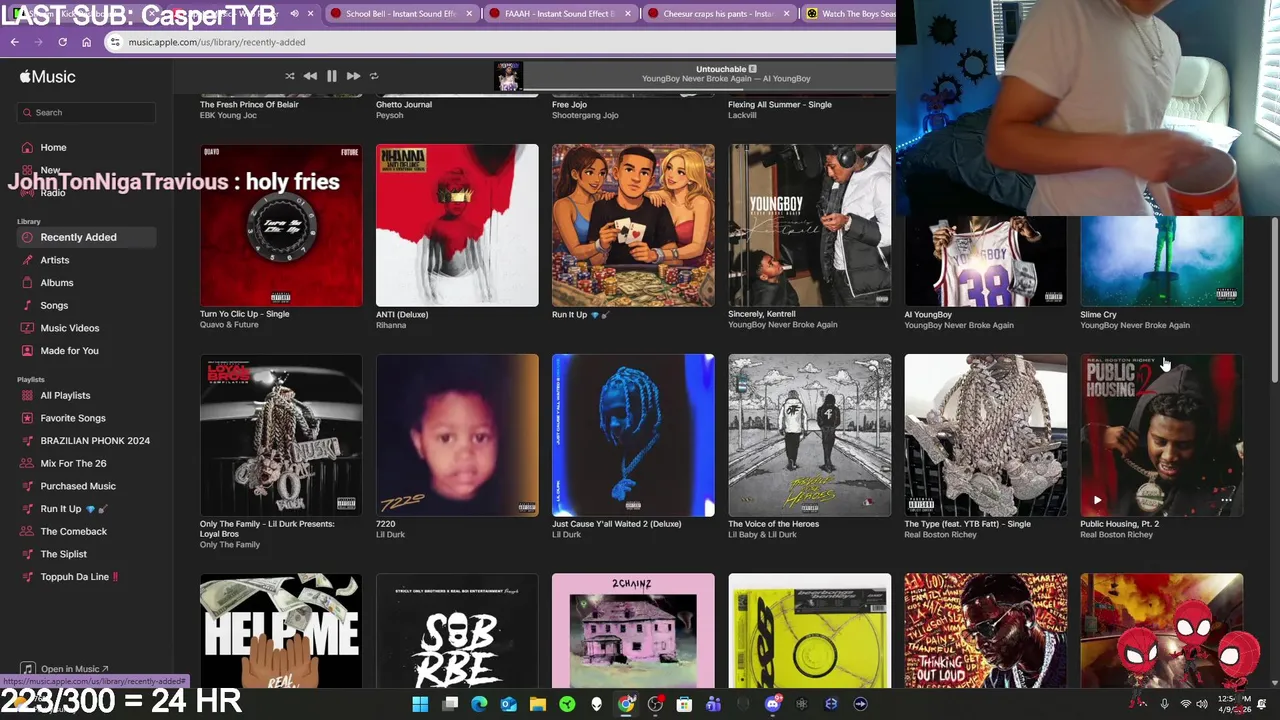This screenshot has width=1280, height=720.
Task: Open the Real Boston Richey link under The Type
Action: click(x=940, y=535)
